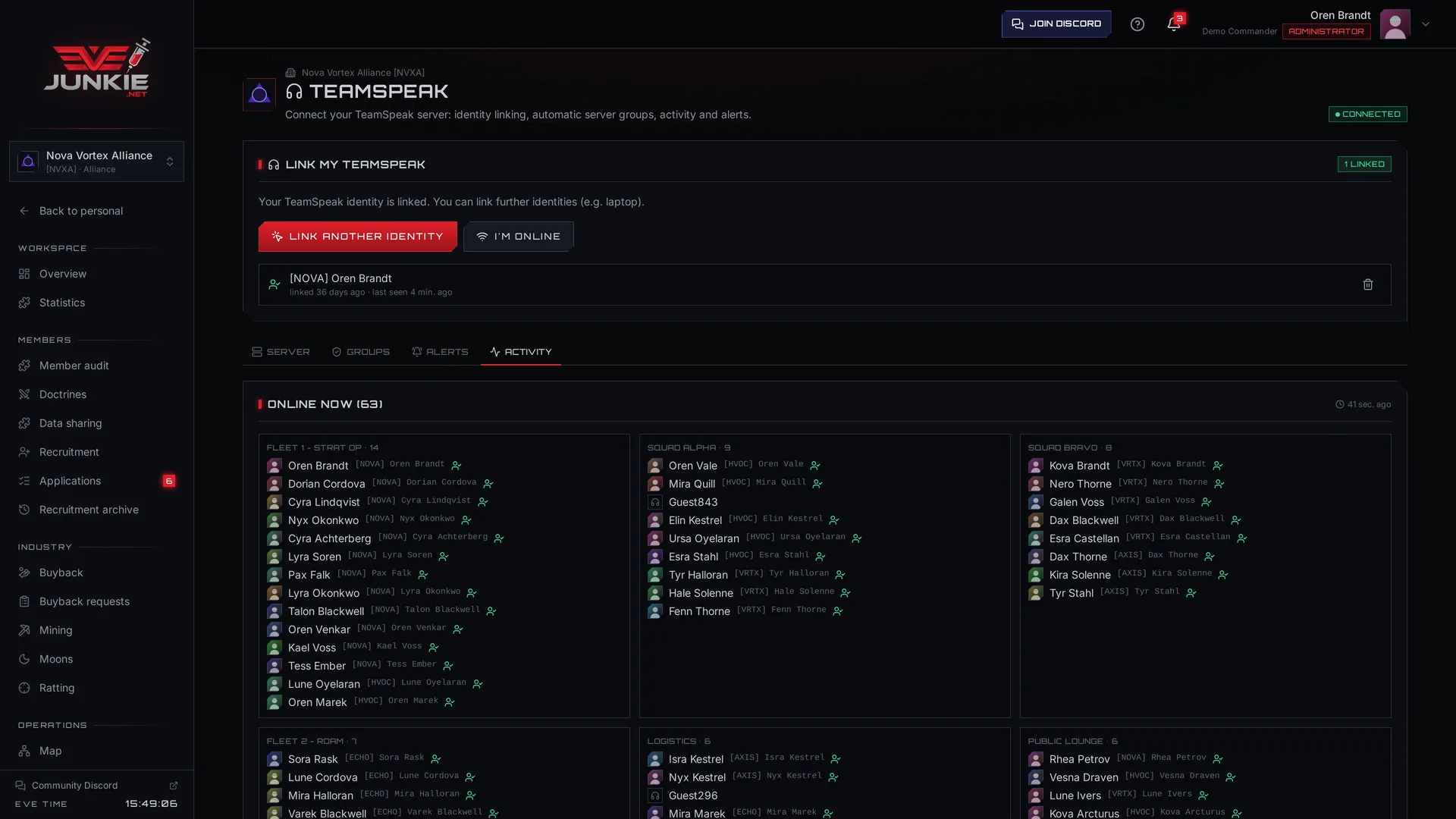The height and width of the screenshot is (819, 1456).
Task: Click the Member audit sidebar icon
Action: pos(24,366)
